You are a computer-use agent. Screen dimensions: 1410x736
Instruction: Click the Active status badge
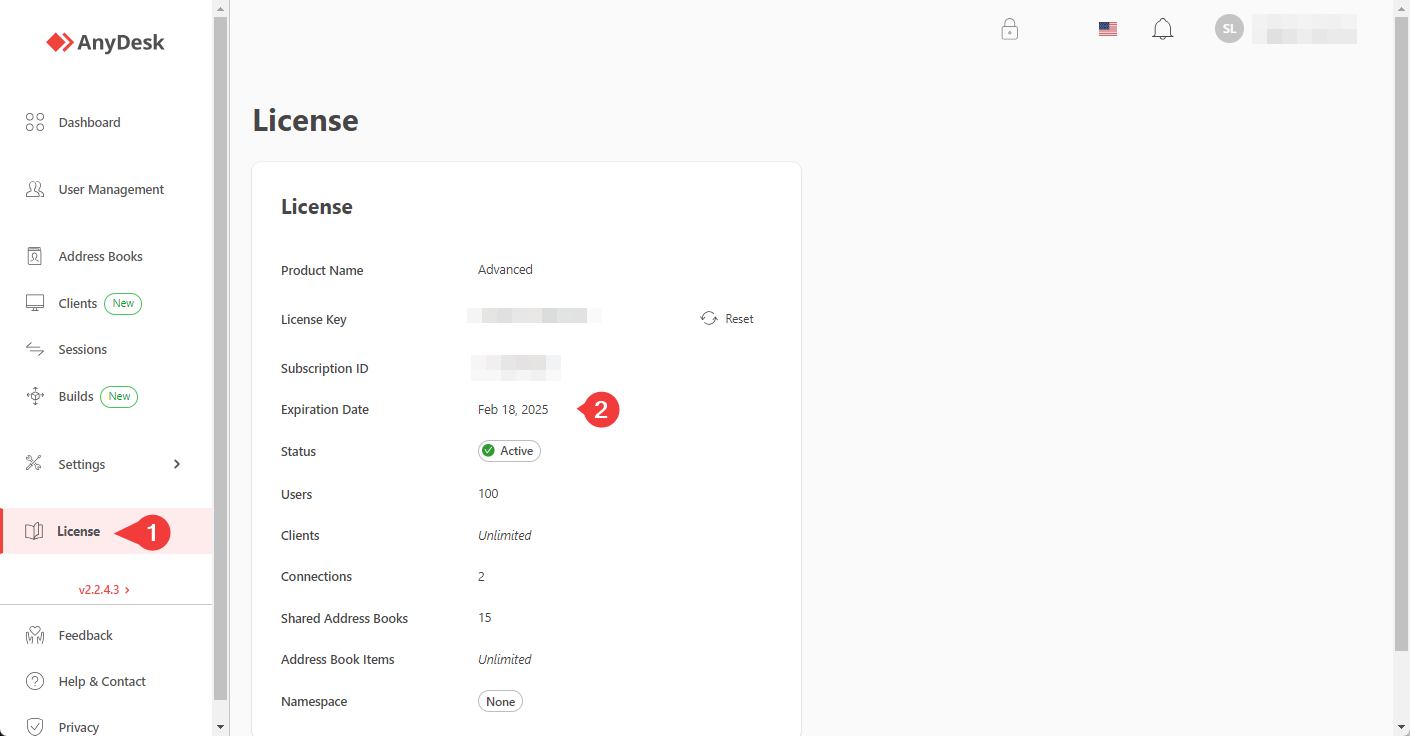(509, 451)
